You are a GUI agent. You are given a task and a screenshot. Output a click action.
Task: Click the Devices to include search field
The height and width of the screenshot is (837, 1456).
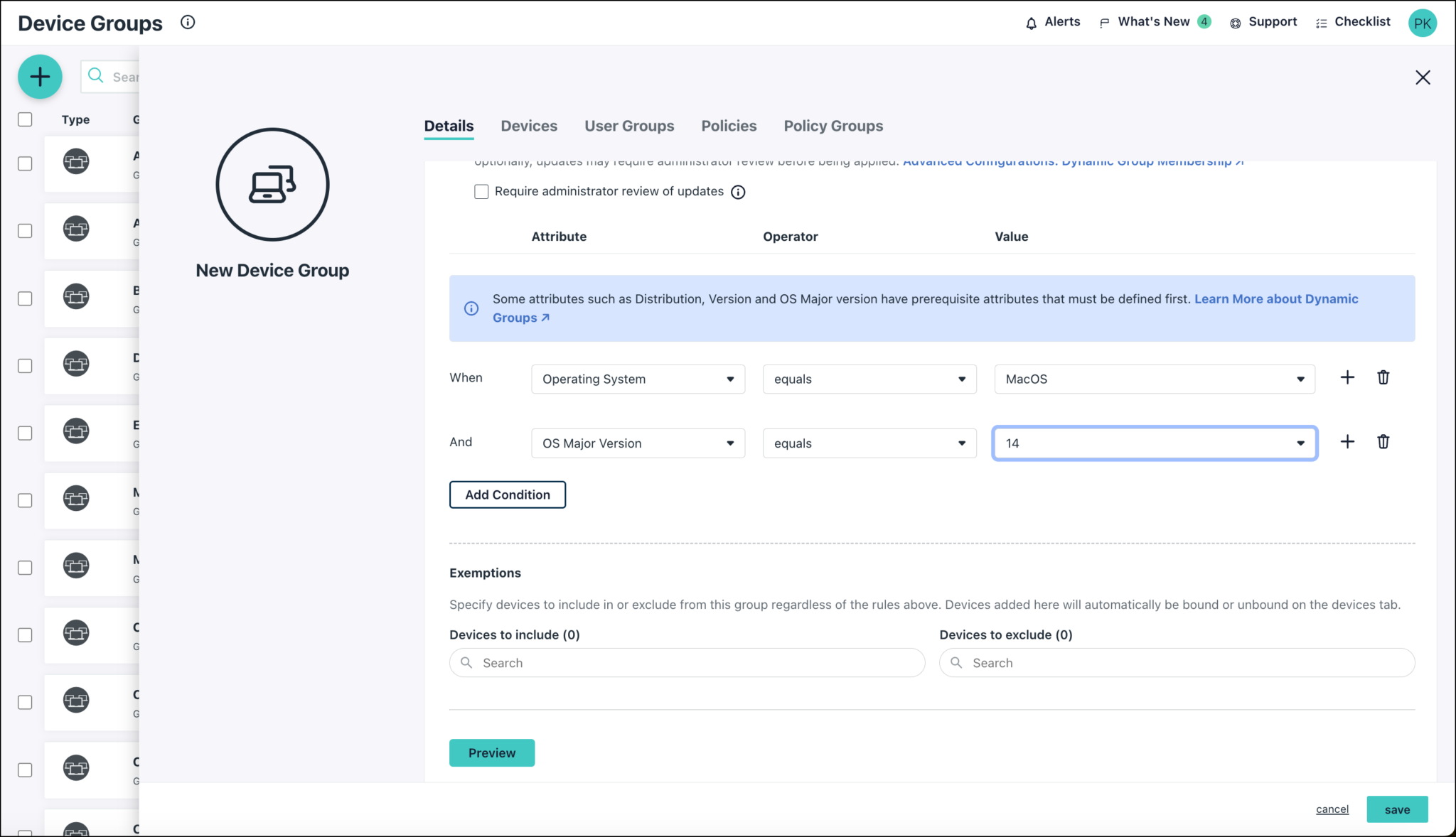click(686, 662)
